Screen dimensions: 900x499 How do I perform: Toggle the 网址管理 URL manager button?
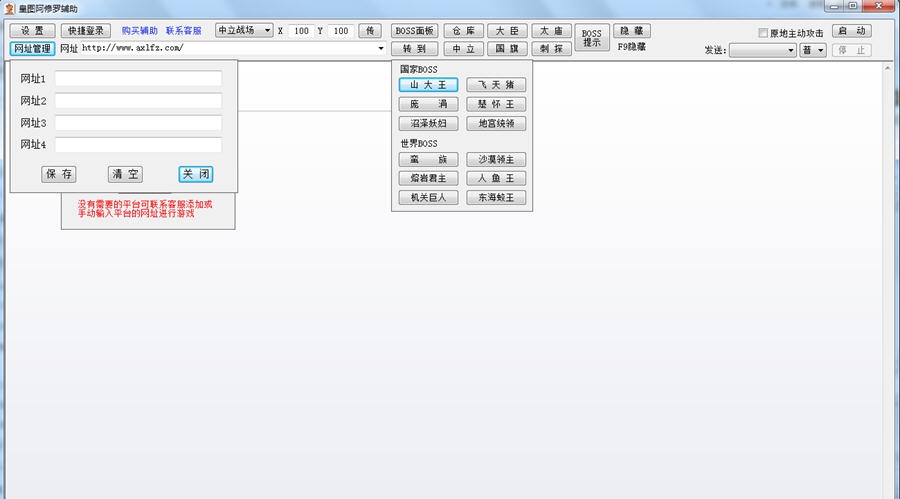point(32,49)
